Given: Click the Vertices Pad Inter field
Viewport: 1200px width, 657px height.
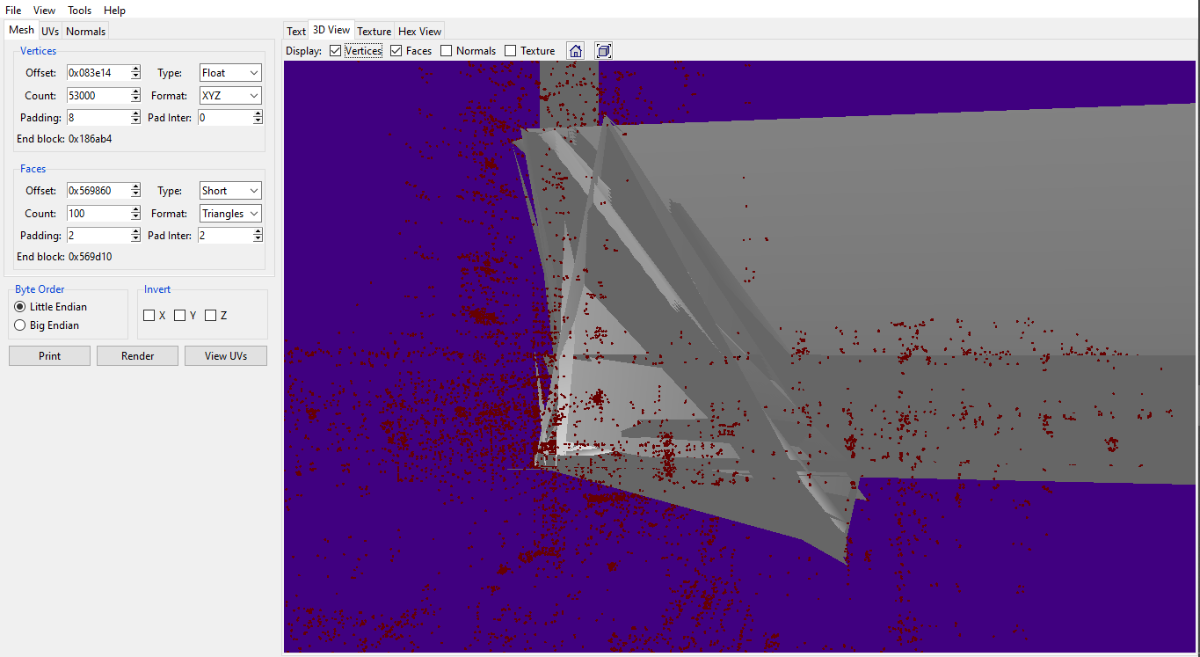Looking at the screenshot, I should pyautogui.click(x=225, y=118).
